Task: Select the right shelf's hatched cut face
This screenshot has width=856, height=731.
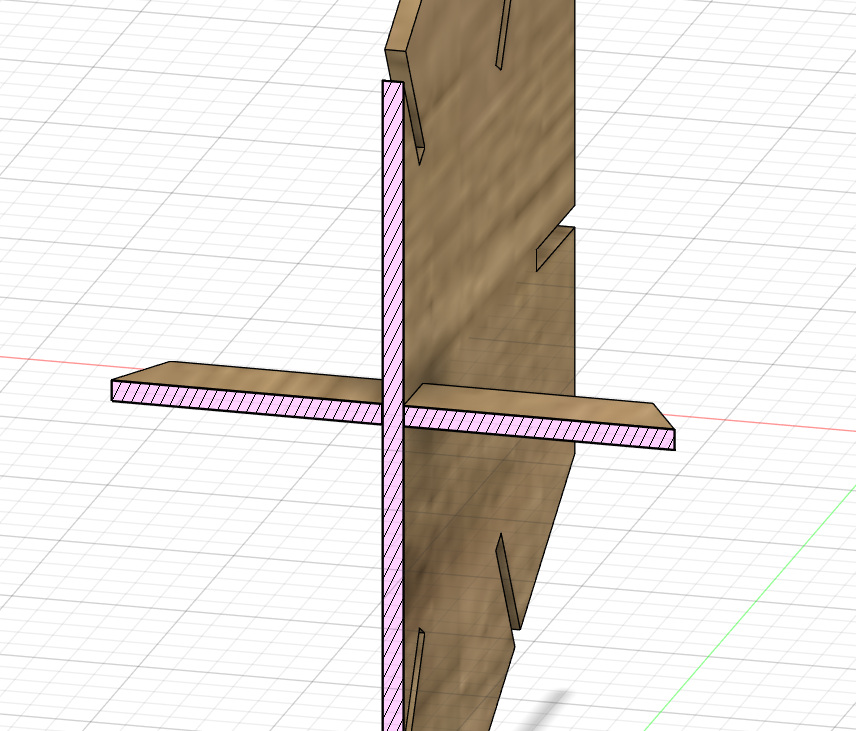Action: tap(539, 429)
